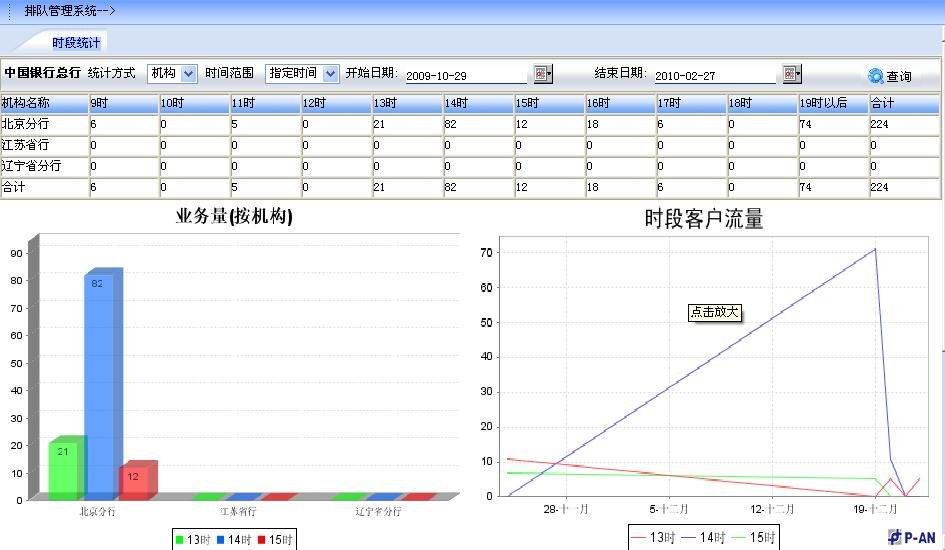Click the 12时 column header
The width and height of the screenshot is (945, 550).
click(337, 103)
